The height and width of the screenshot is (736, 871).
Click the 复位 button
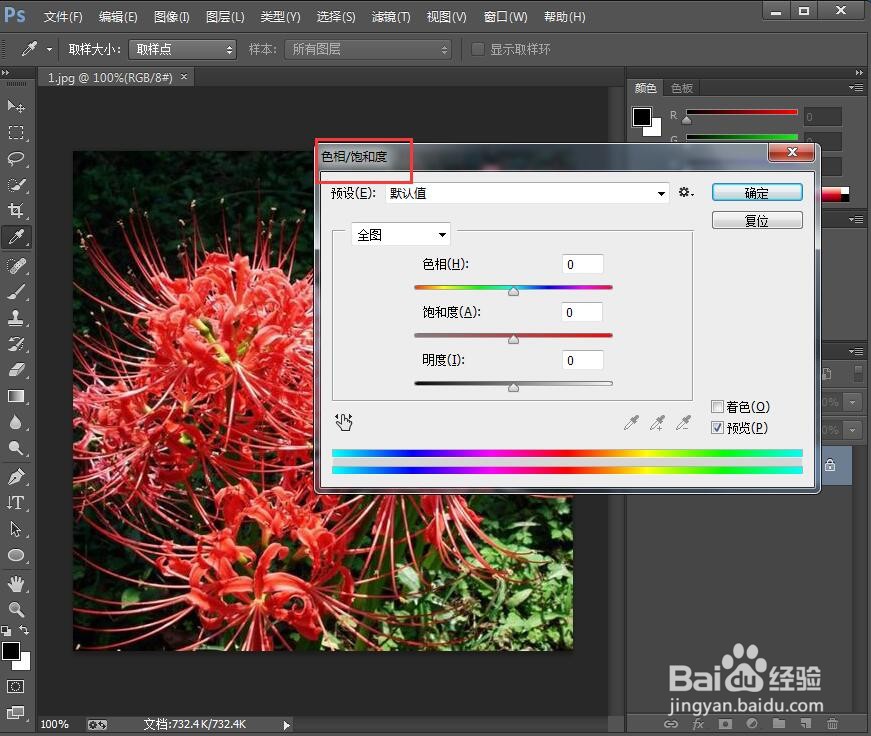point(757,221)
